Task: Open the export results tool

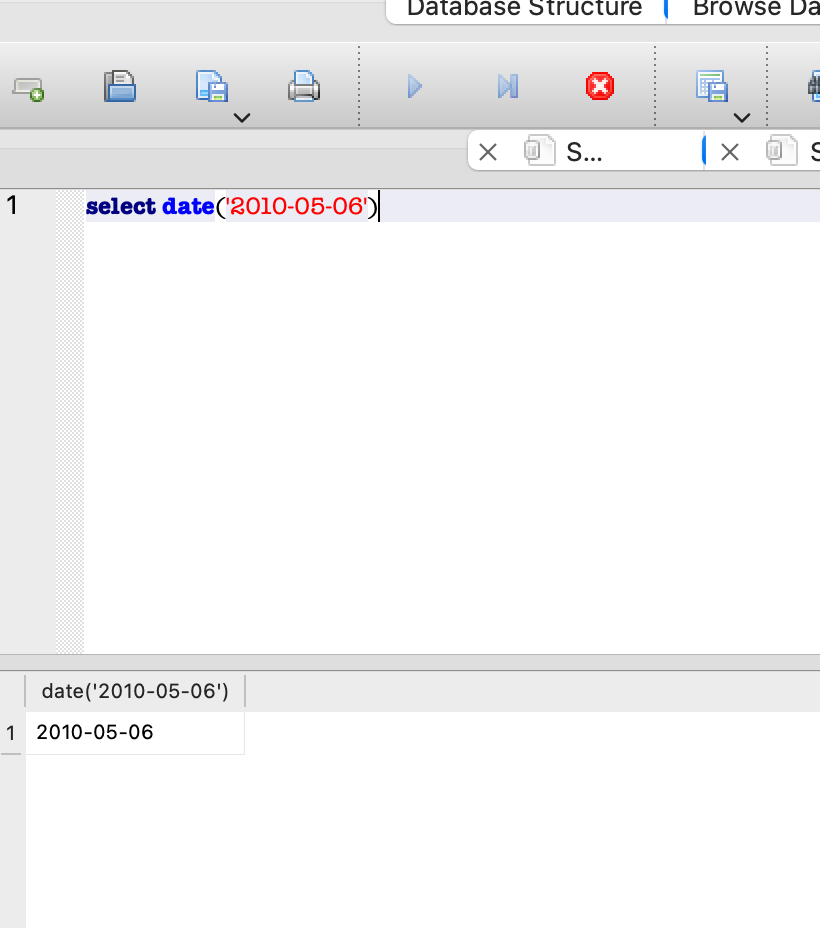Action: (711, 87)
